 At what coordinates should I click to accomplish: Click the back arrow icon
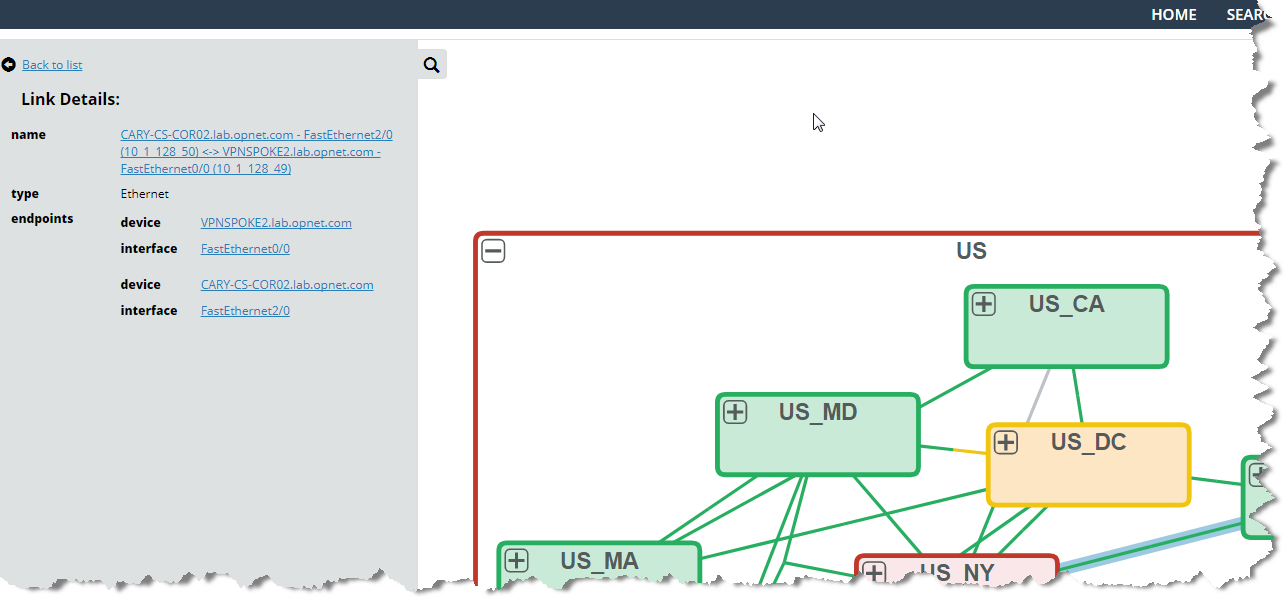[9, 65]
